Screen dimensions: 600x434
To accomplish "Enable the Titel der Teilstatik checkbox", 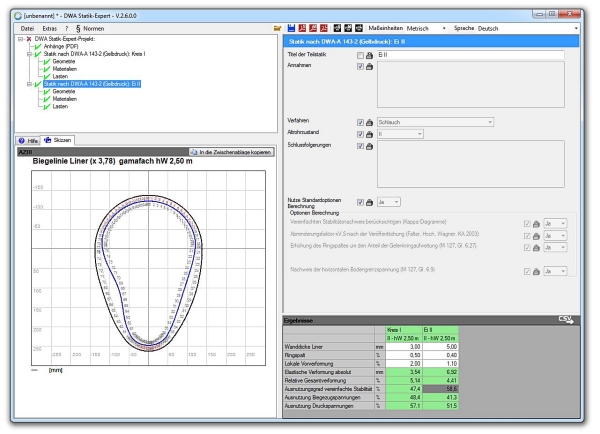I will pyautogui.click(x=360, y=56).
